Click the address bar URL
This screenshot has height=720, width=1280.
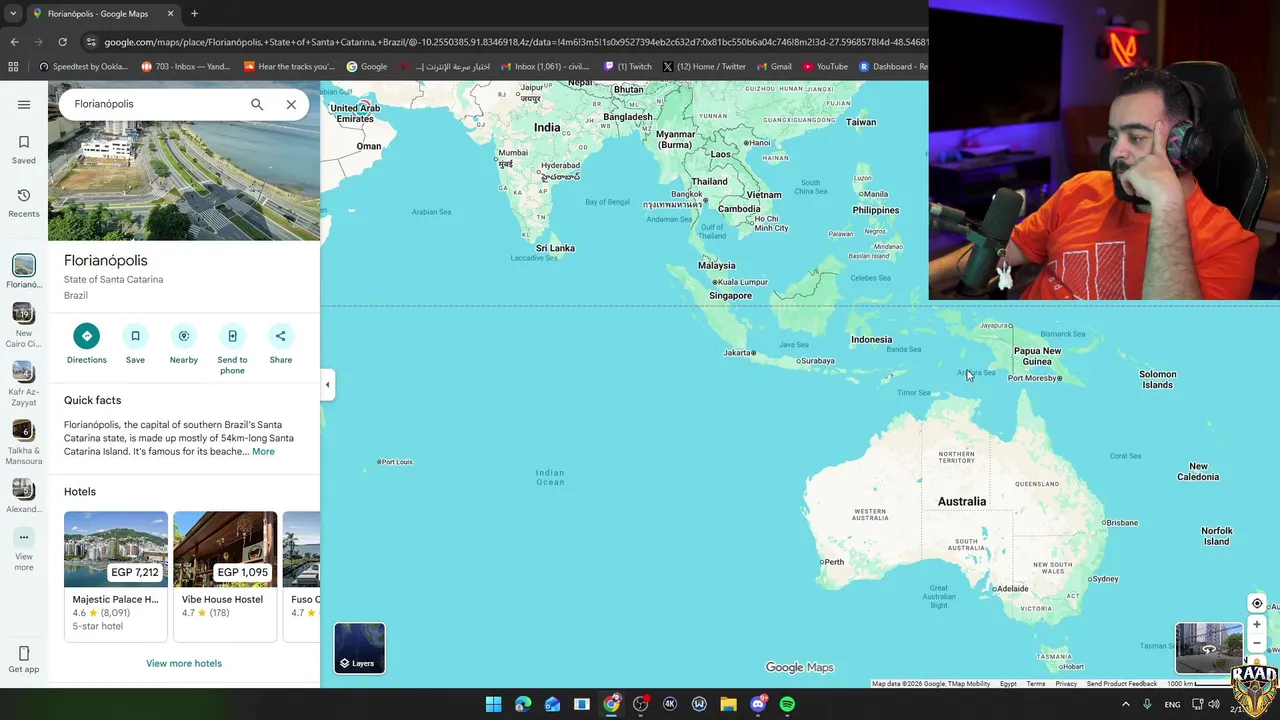tap(515, 42)
